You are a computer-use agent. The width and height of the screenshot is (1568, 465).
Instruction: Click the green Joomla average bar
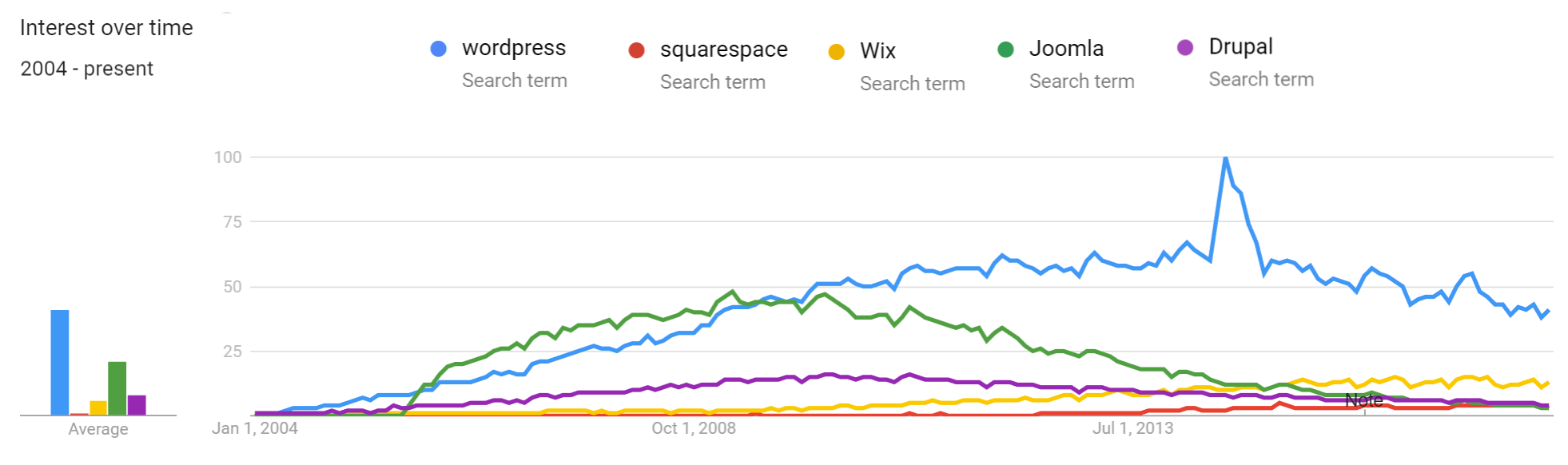[117, 388]
